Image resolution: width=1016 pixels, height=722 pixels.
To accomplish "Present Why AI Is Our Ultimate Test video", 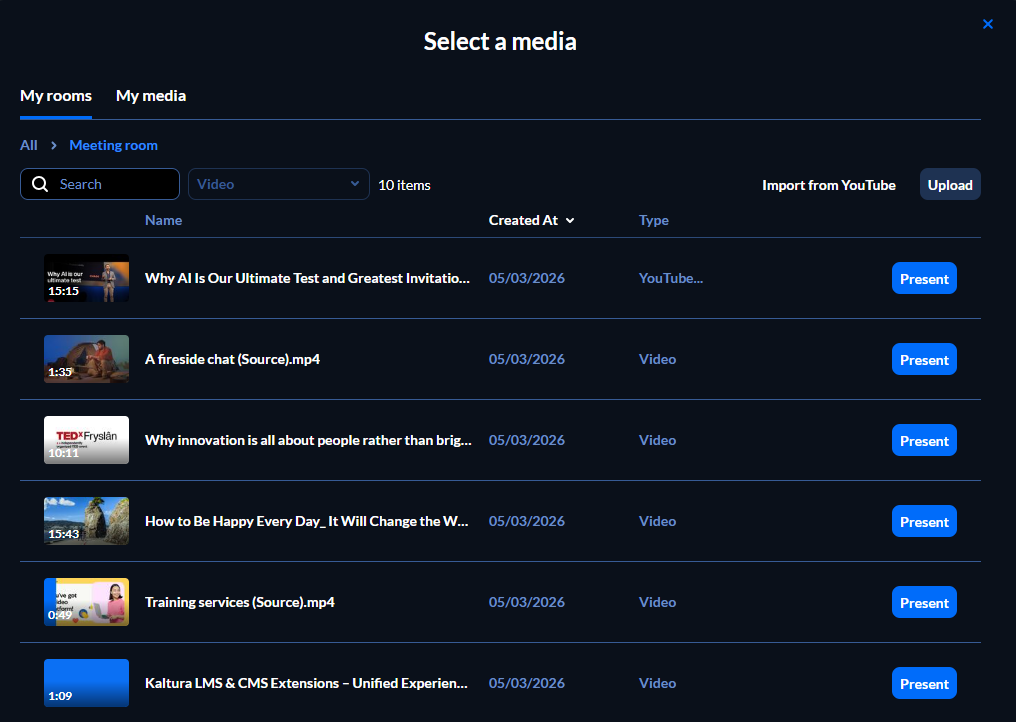I will pos(924,279).
